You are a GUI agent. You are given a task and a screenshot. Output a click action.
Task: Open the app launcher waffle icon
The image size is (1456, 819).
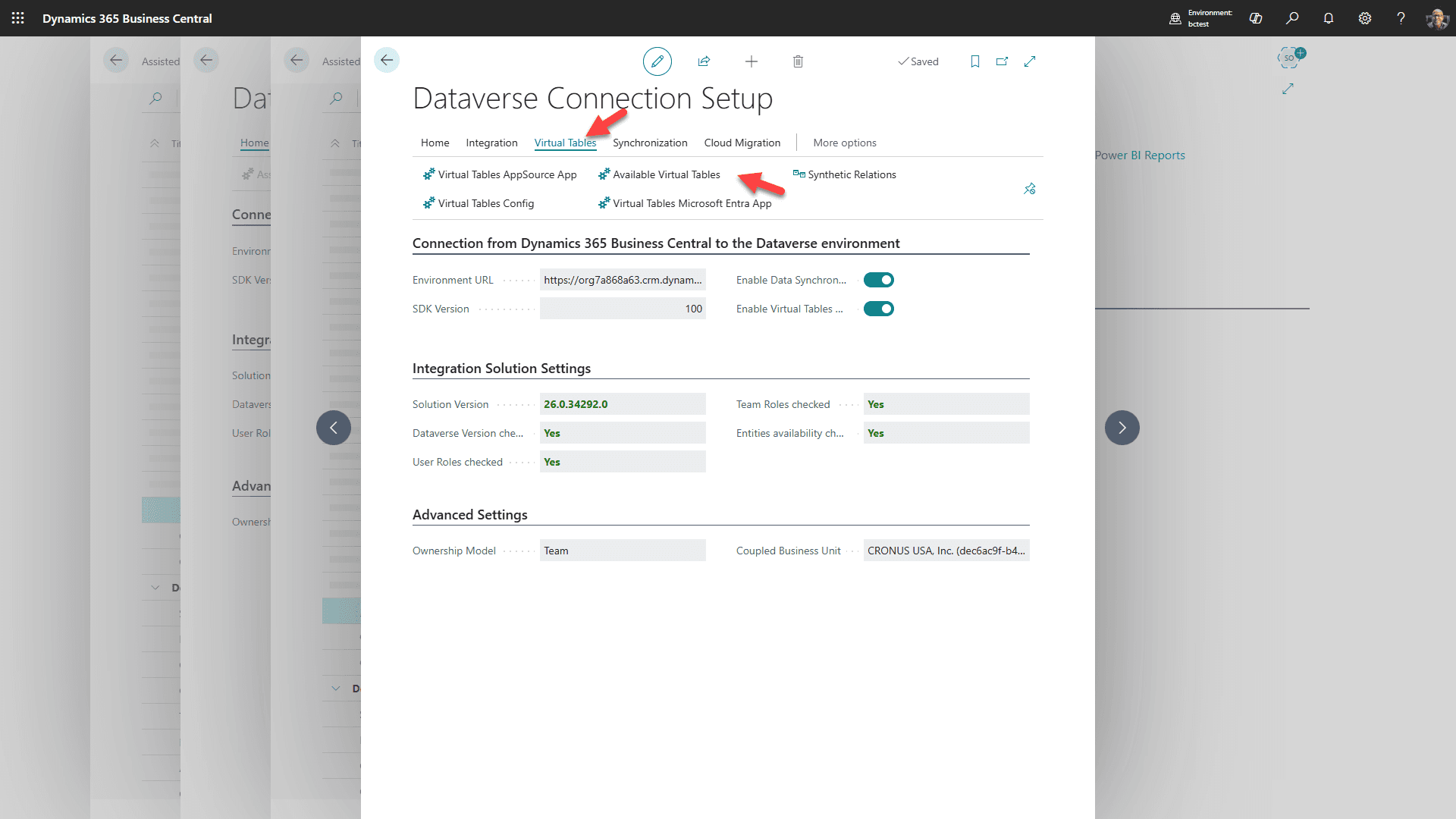(x=18, y=18)
